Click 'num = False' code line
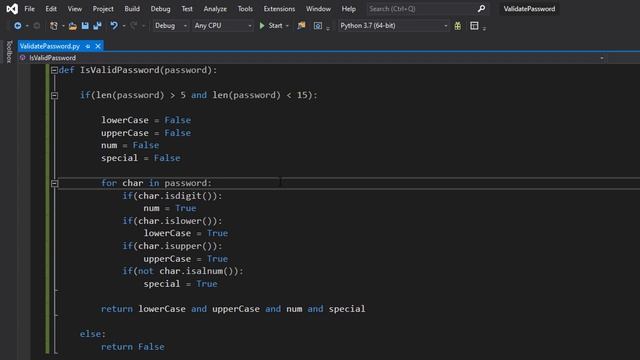Viewport: 640px width, 360px height. (130, 145)
